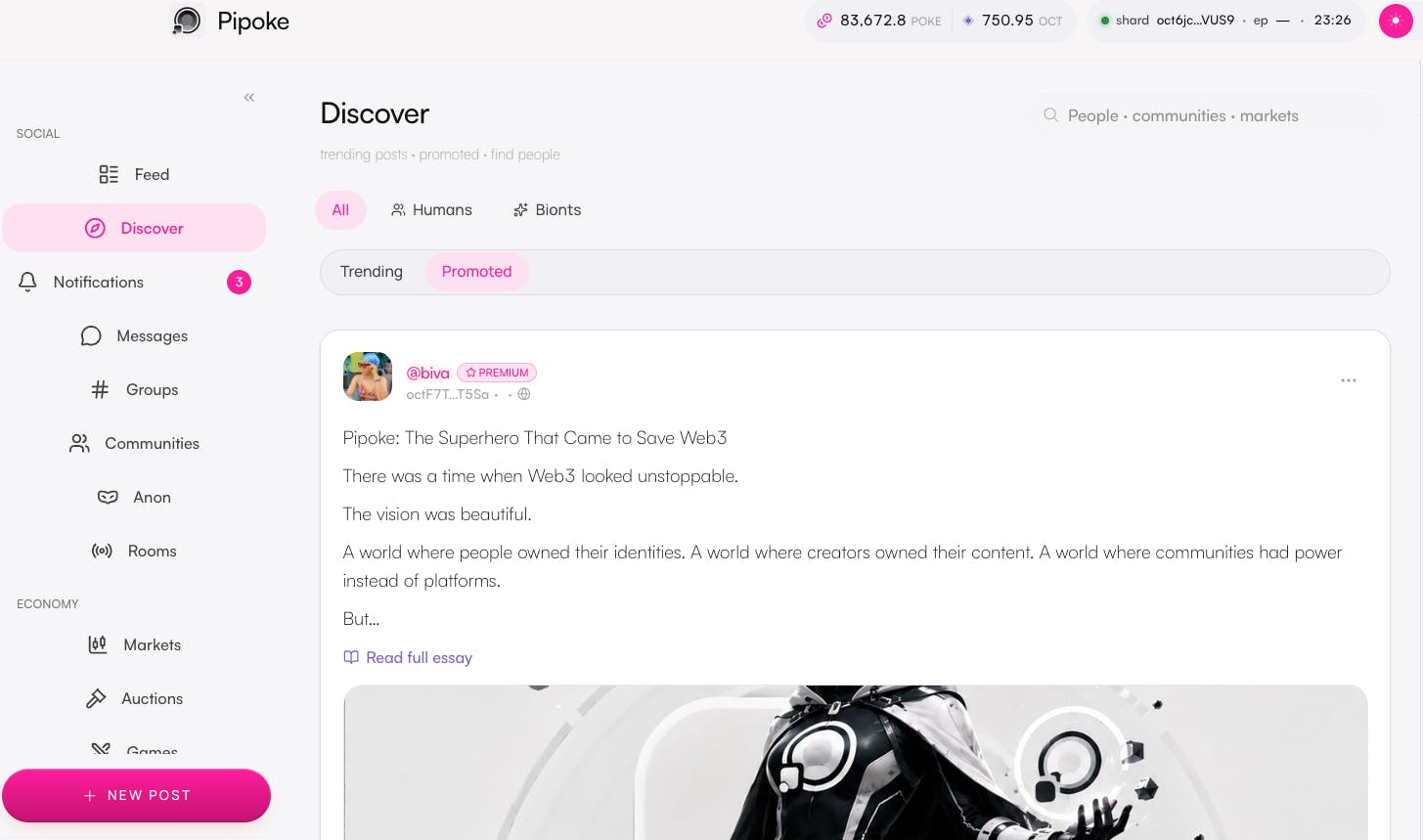The image size is (1423, 840).
Task: Open the 83,672.8 POKE balance chip
Action: (879, 21)
